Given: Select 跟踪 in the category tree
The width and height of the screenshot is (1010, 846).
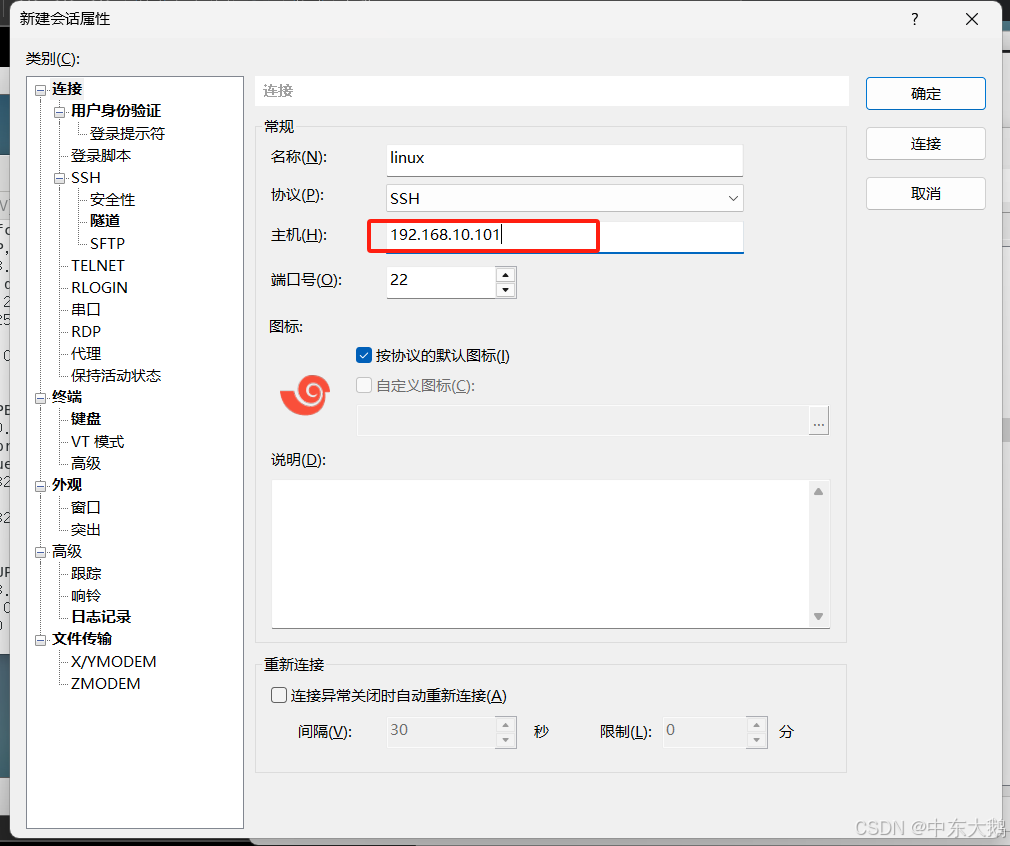Looking at the screenshot, I should [86, 573].
